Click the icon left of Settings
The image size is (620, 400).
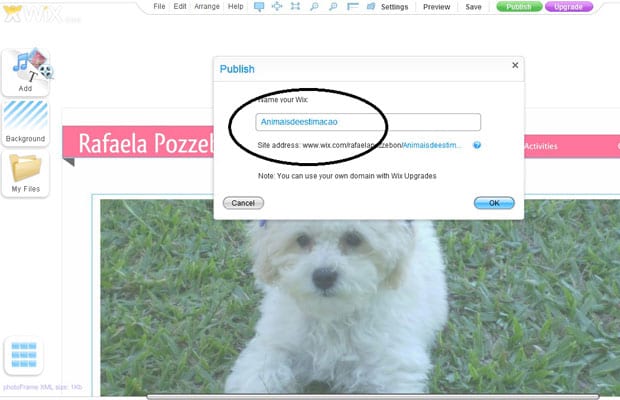coord(371,6)
